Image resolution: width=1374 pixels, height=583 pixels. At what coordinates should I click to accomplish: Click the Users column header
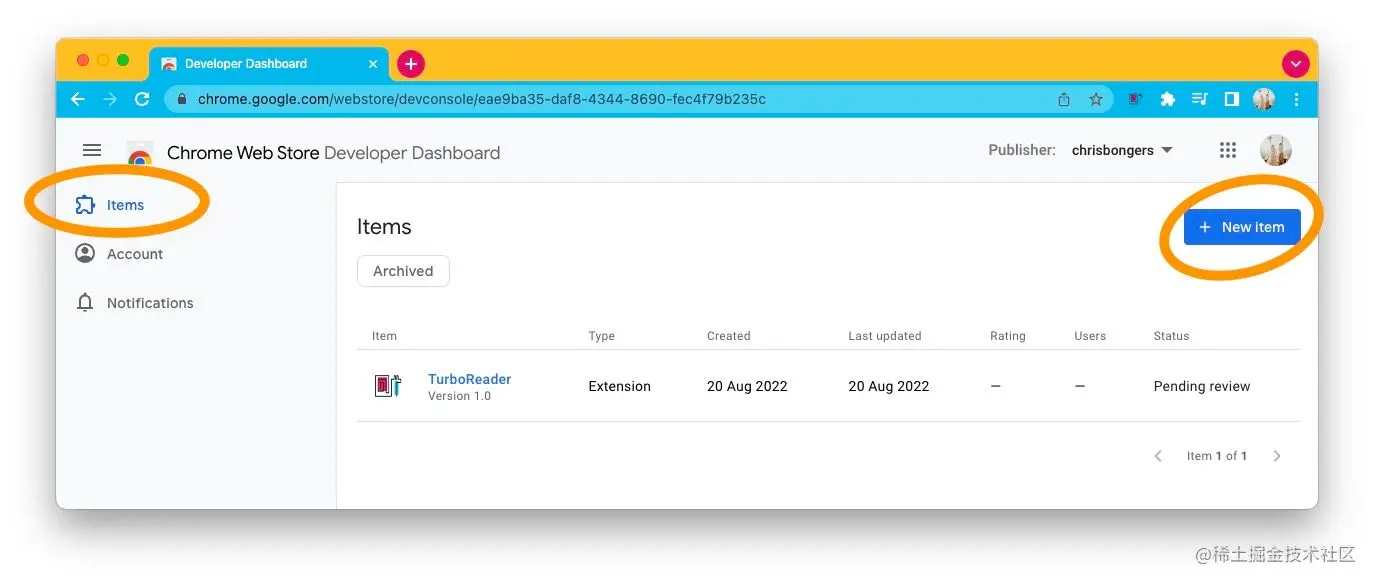[1090, 336]
